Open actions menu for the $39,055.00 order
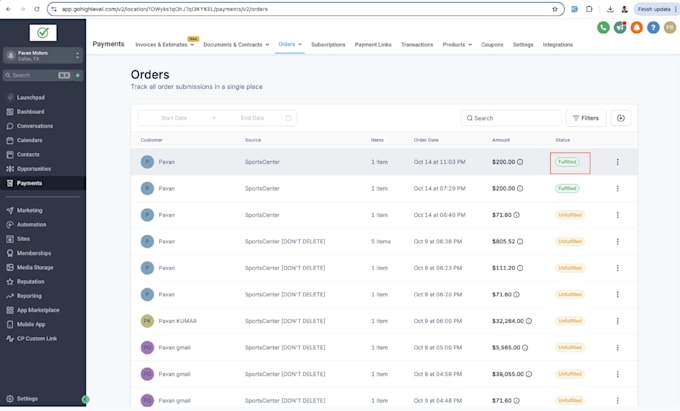Image resolution: width=680 pixels, height=411 pixels. point(618,374)
